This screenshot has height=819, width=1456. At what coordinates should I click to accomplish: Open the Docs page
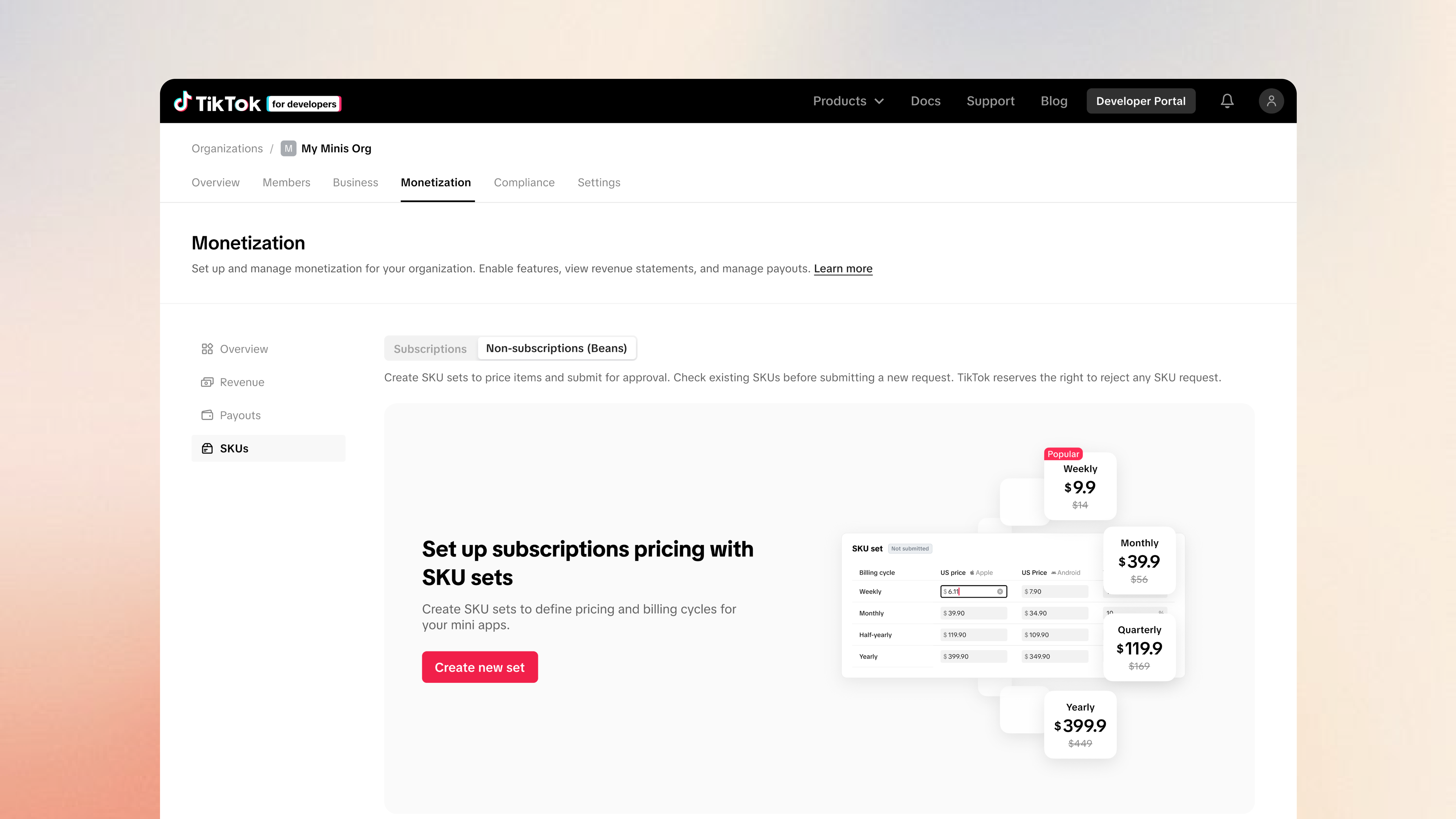(x=926, y=101)
